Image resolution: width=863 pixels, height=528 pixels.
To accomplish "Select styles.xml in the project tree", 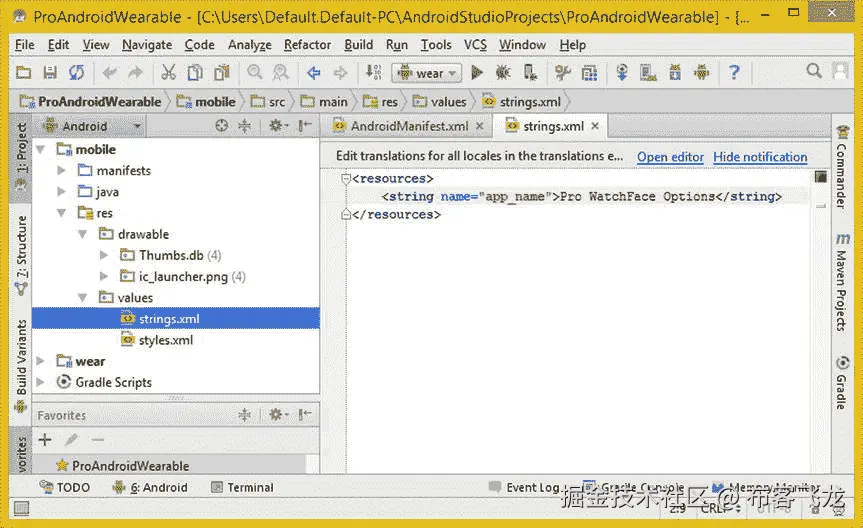I will (166, 340).
